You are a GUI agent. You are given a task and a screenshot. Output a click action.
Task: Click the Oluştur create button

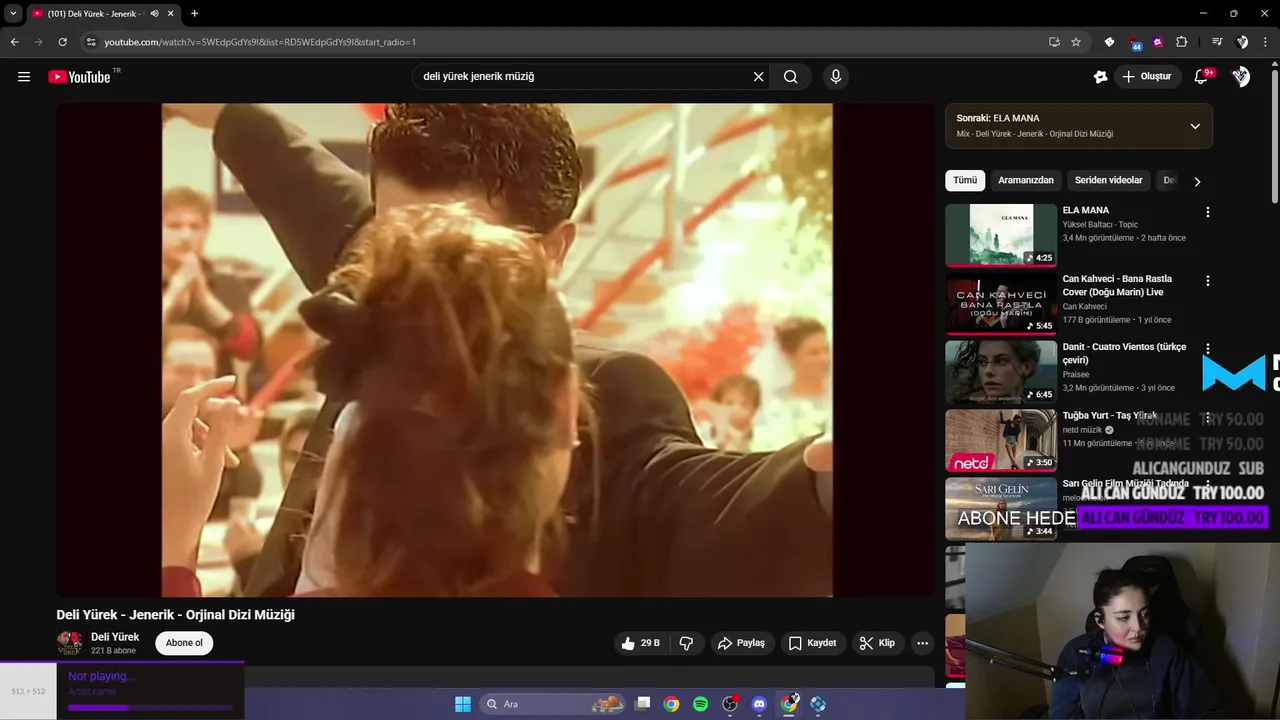(1147, 76)
